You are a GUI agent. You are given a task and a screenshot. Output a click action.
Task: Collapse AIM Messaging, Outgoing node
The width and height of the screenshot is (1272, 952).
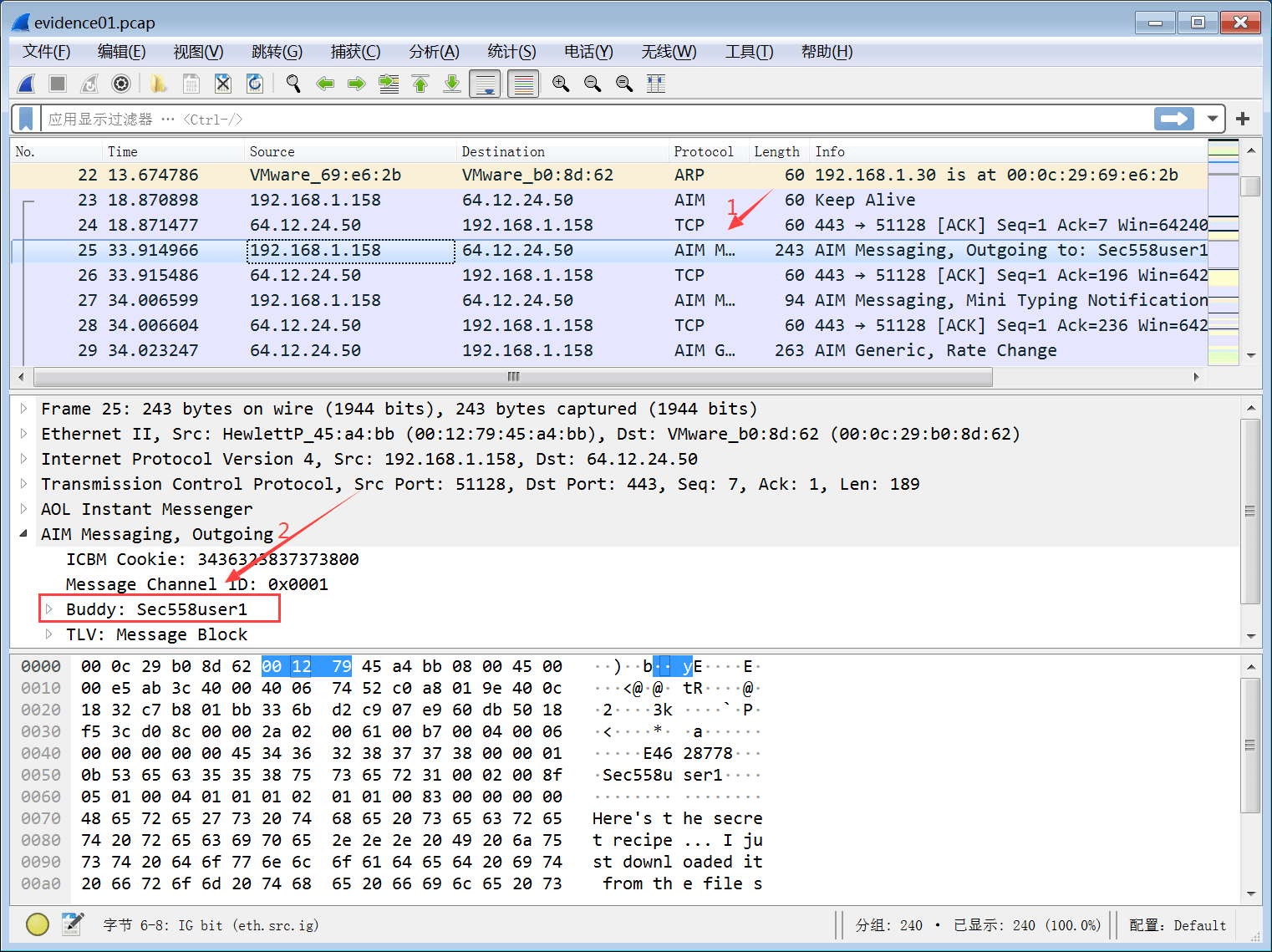(x=24, y=534)
